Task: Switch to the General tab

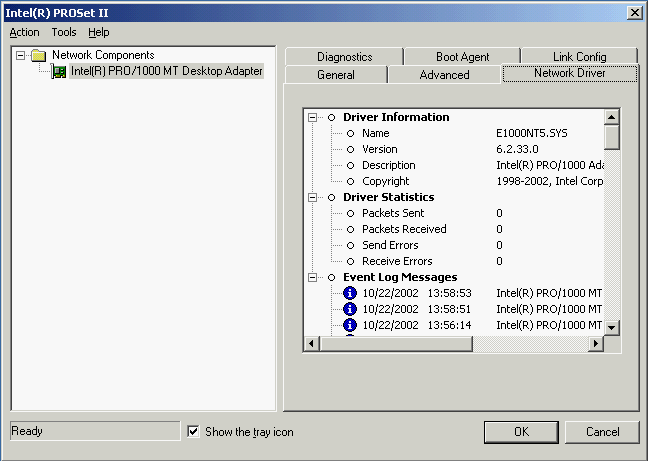Action: 336,75
